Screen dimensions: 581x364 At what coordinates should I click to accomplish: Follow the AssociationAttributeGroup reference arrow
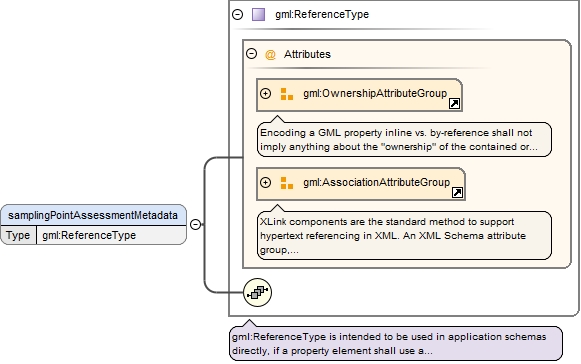pos(457,192)
